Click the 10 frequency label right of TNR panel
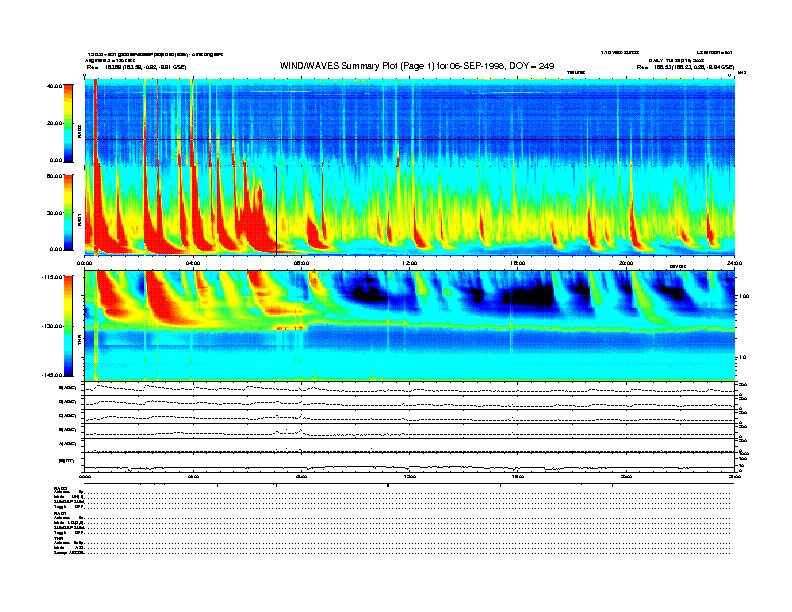The height and width of the screenshot is (612, 792). (x=742, y=357)
